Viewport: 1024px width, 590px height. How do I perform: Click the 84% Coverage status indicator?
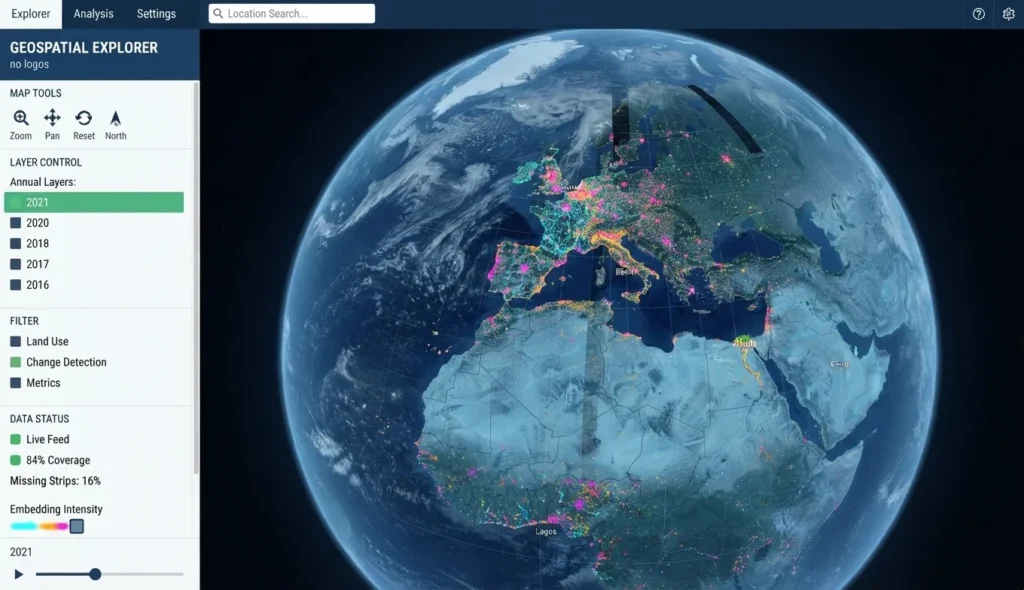[16, 460]
